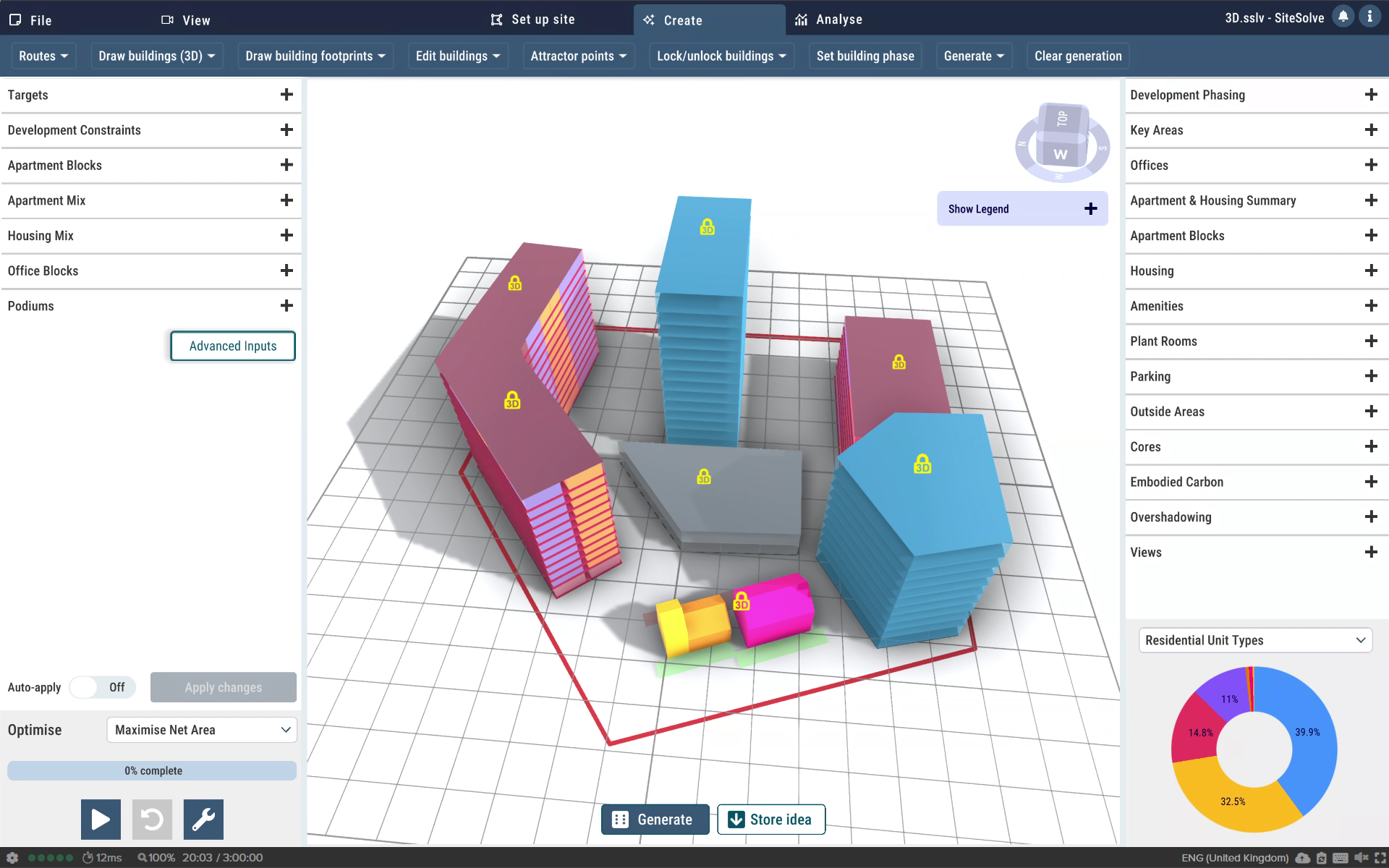The image size is (1389, 868).
Task: Click the notification bell icon
Action: [1343, 17]
